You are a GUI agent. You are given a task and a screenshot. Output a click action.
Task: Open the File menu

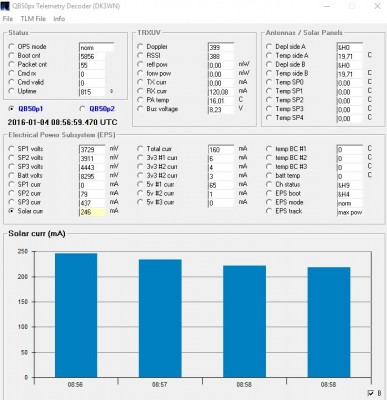coord(7,19)
